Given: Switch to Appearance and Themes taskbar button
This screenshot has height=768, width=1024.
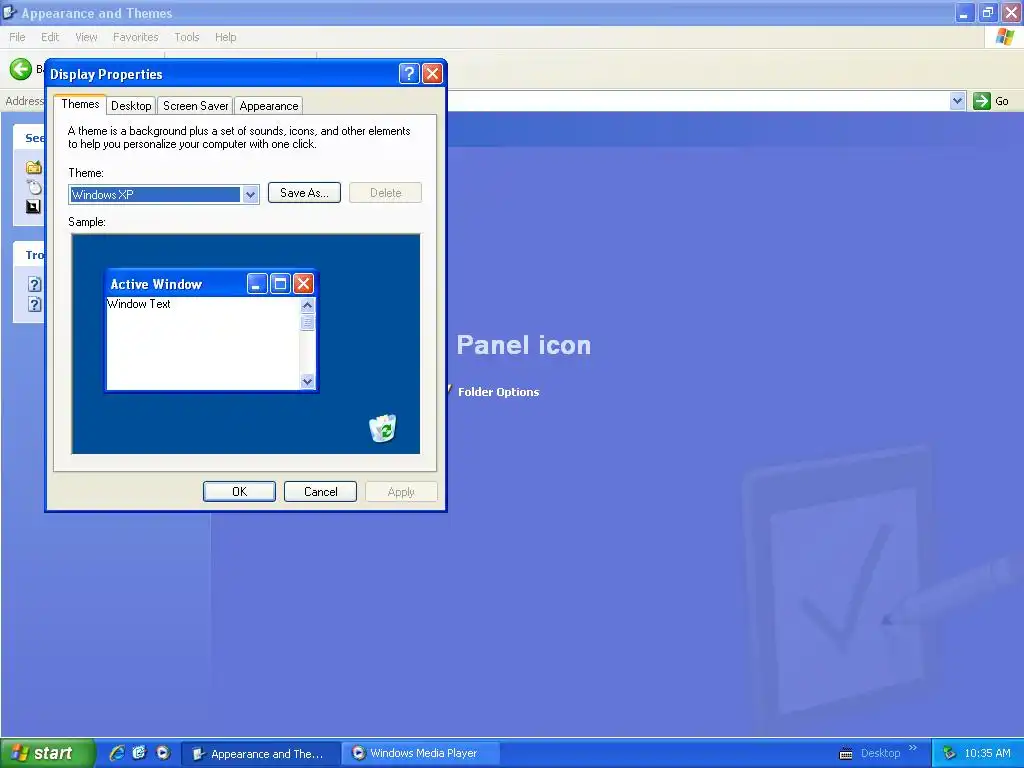Looking at the screenshot, I should click(x=260, y=754).
